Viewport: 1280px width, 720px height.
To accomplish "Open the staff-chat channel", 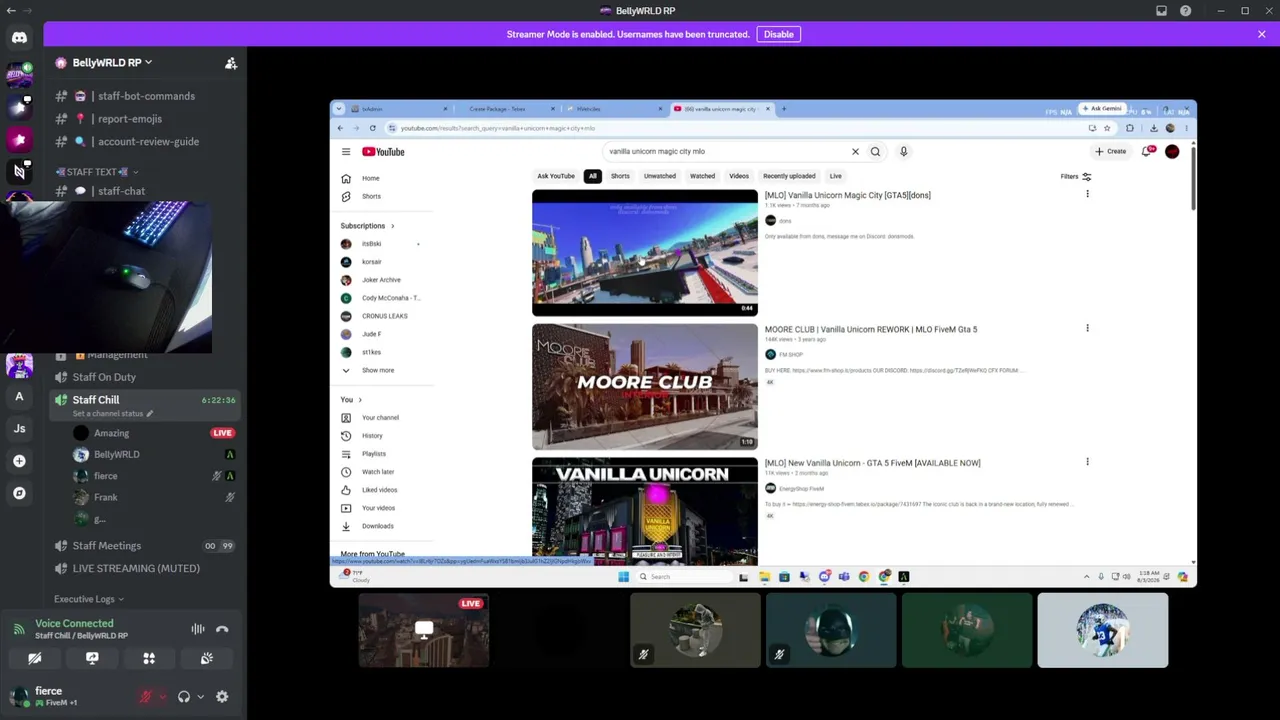I will click(x=146, y=191).
